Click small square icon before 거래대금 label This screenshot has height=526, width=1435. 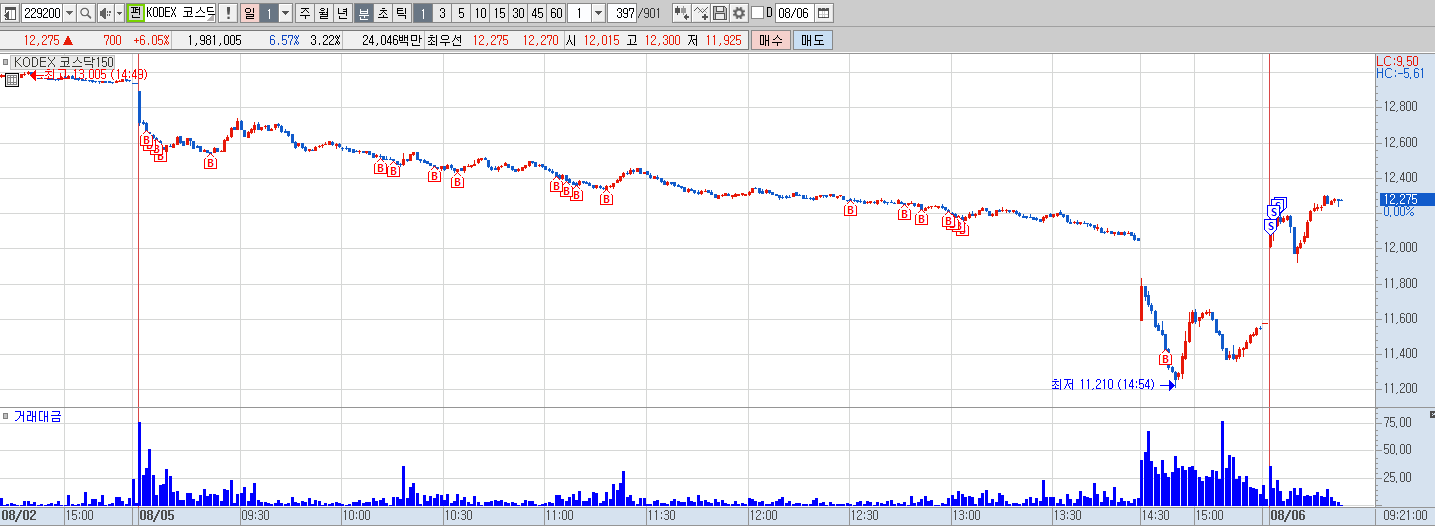(x=6, y=415)
